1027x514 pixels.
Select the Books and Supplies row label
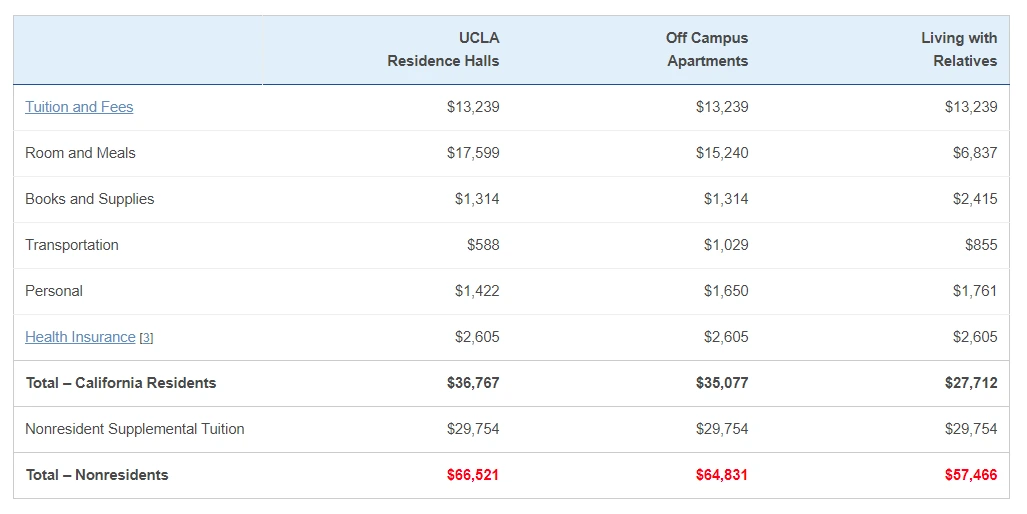coord(90,199)
